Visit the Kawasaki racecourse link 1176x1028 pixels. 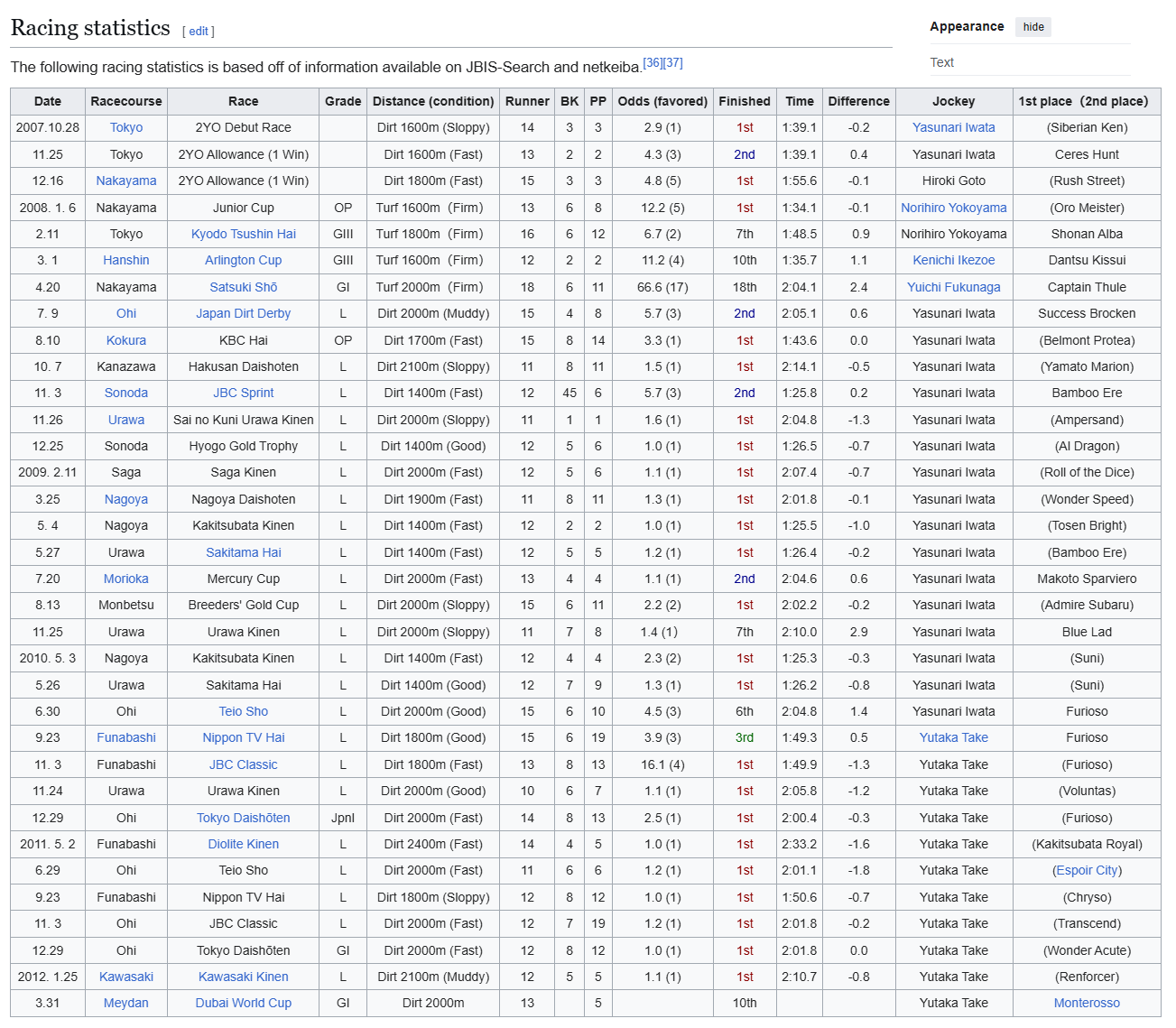(x=126, y=977)
